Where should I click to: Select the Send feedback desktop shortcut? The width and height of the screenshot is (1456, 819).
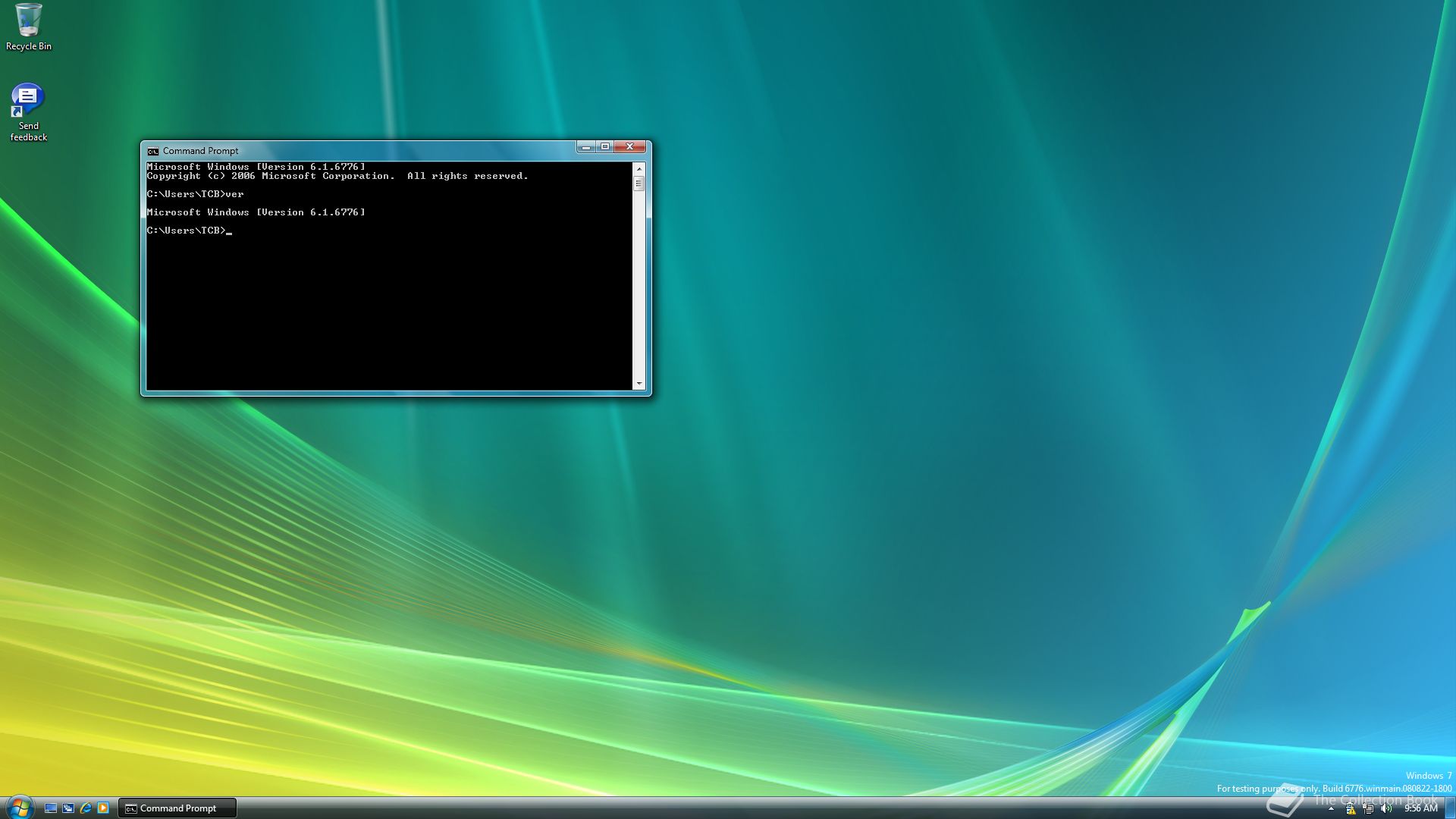tap(28, 112)
